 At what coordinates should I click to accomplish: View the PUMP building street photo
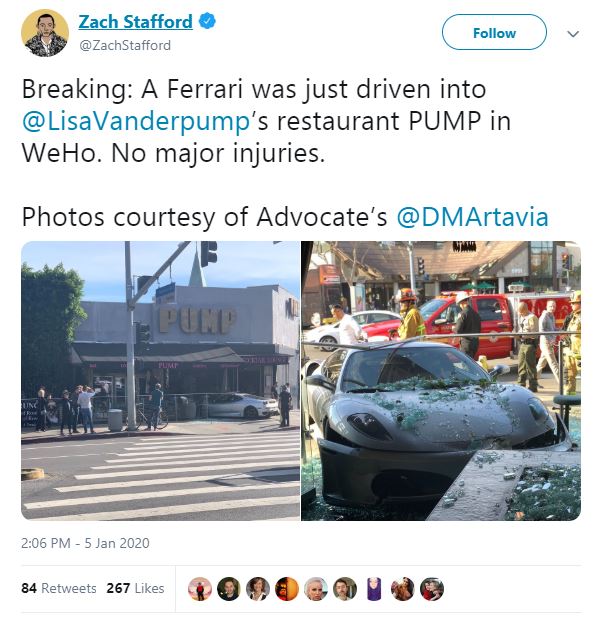[x=160, y=380]
